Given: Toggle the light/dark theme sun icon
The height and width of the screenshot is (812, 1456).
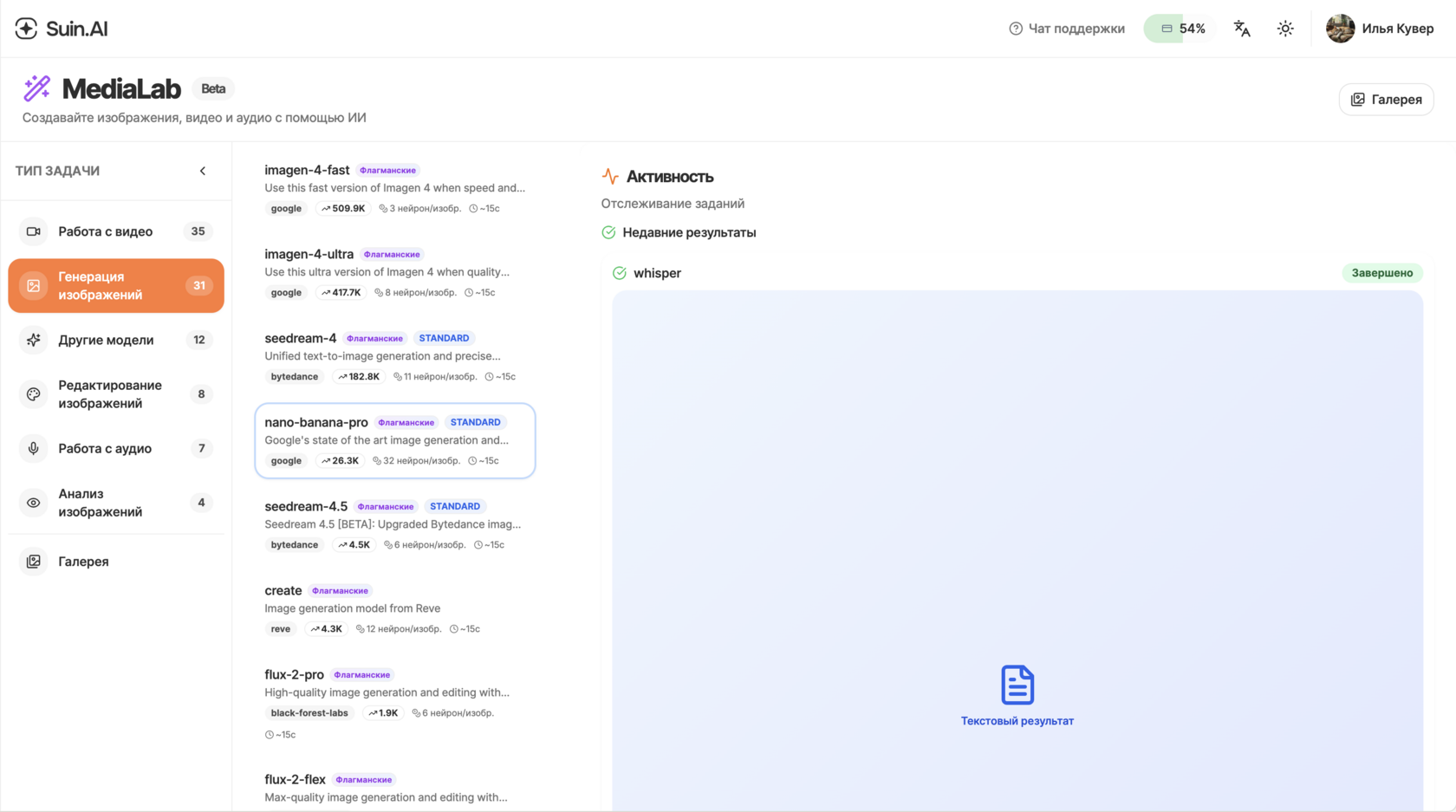Looking at the screenshot, I should coord(1285,29).
